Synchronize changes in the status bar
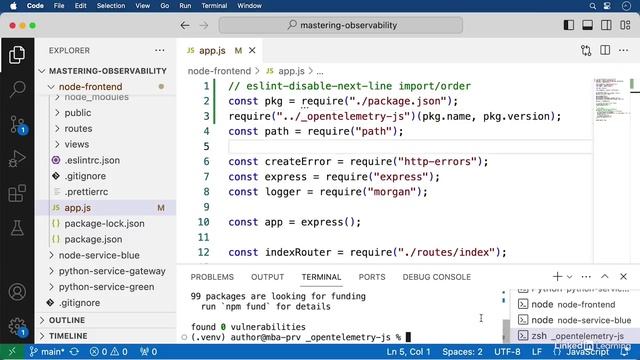This screenshot has width=640, height=360. (74, 351)
